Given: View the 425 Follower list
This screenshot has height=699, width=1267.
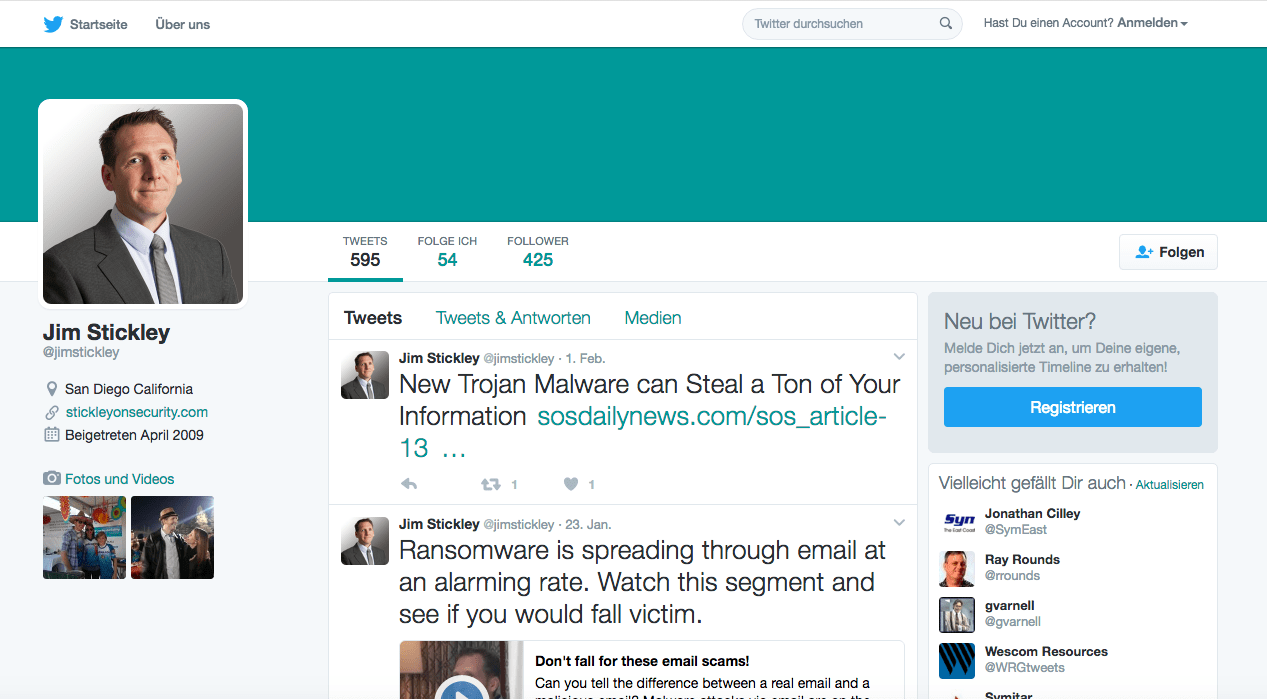Looking at the screenshot, I should pyautogui.click(x=538, y=252).
